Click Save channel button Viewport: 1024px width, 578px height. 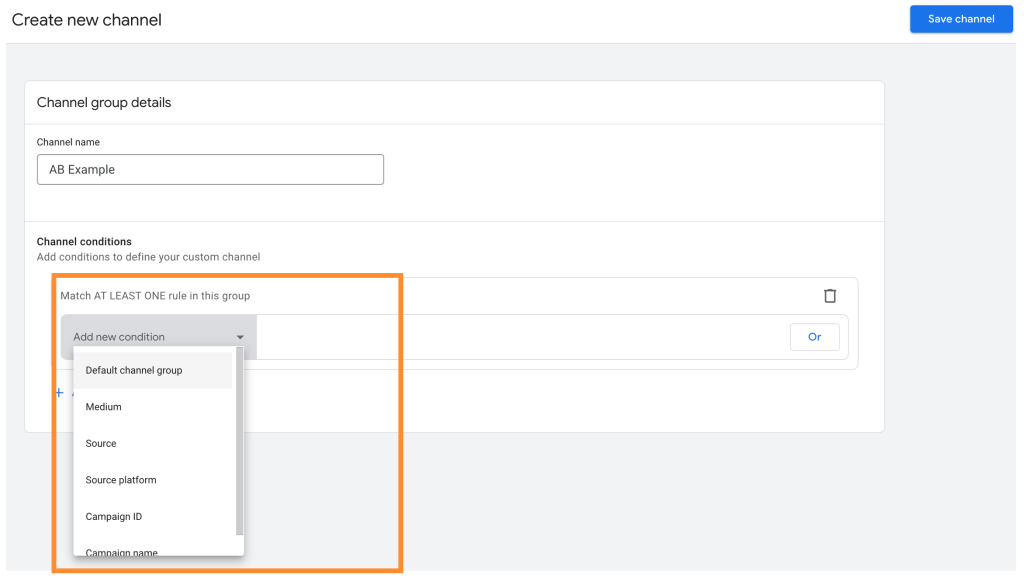pos(961,19)
